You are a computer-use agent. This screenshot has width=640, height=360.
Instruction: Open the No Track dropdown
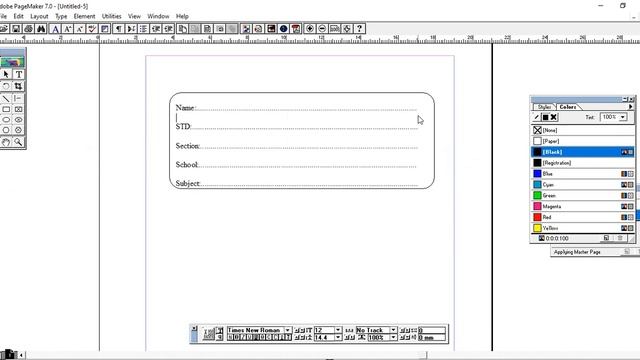pos(393,330)
